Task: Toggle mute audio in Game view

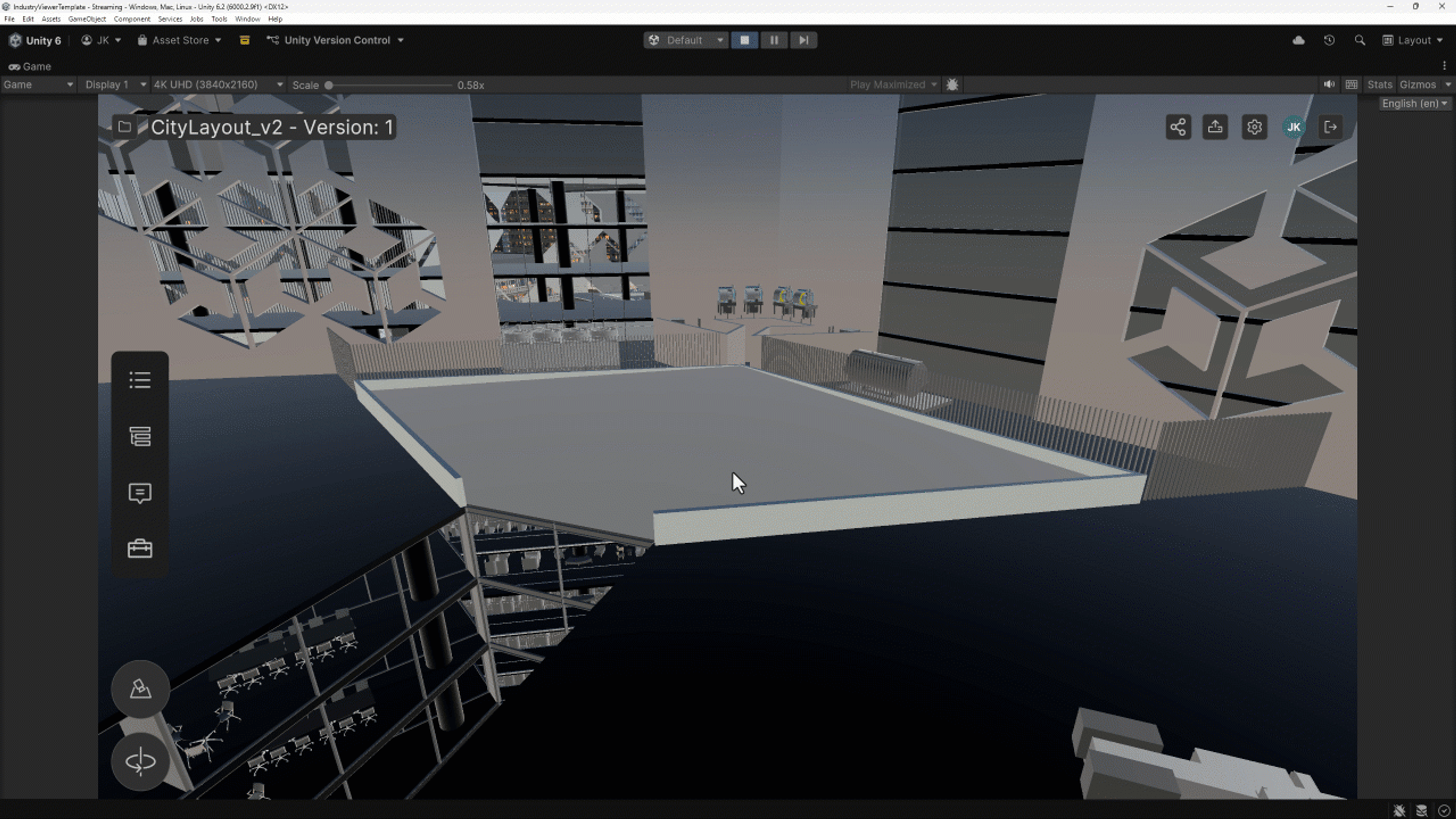Action: (x=1329, y=85)
